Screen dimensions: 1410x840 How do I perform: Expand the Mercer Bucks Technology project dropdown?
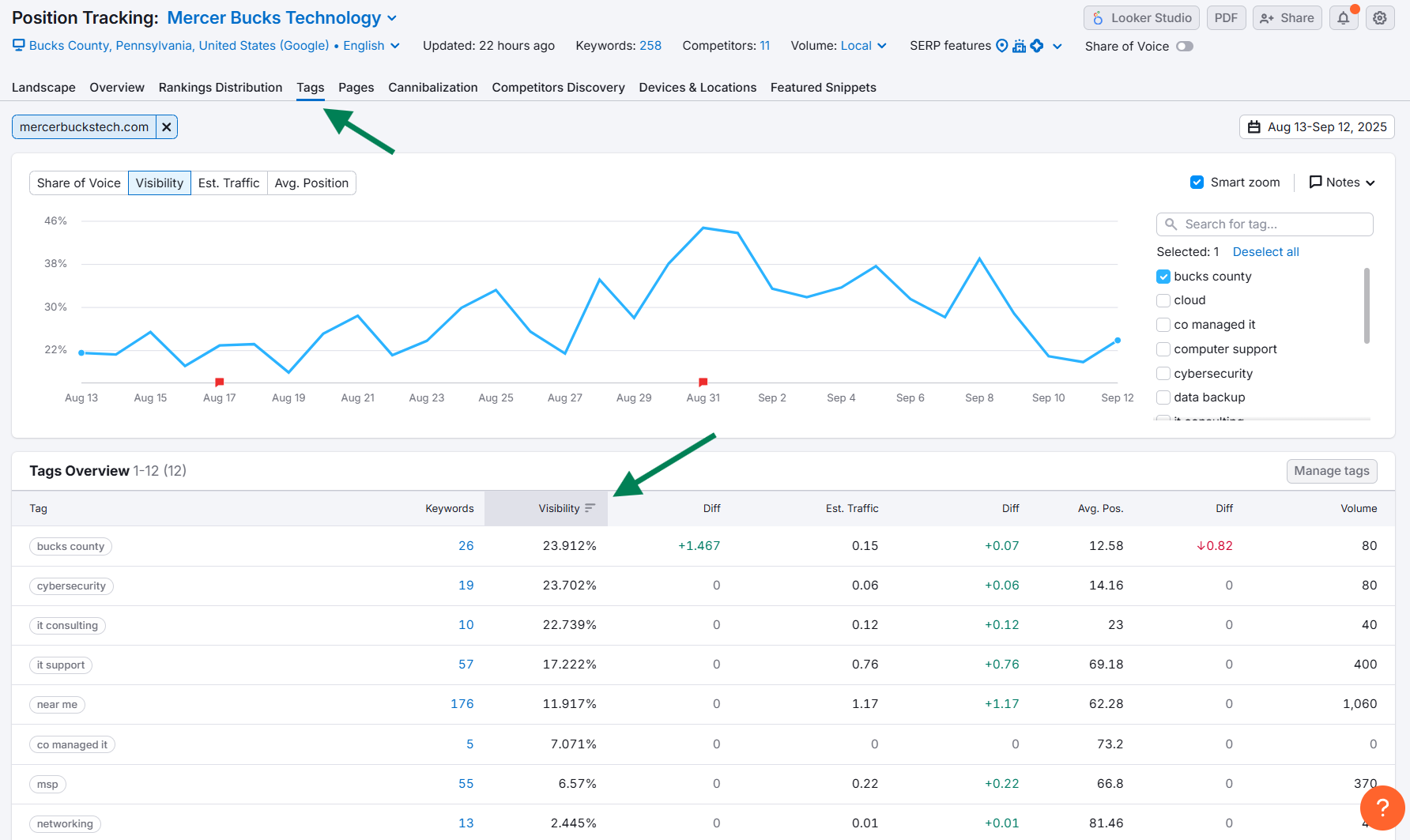click(392, 17)
